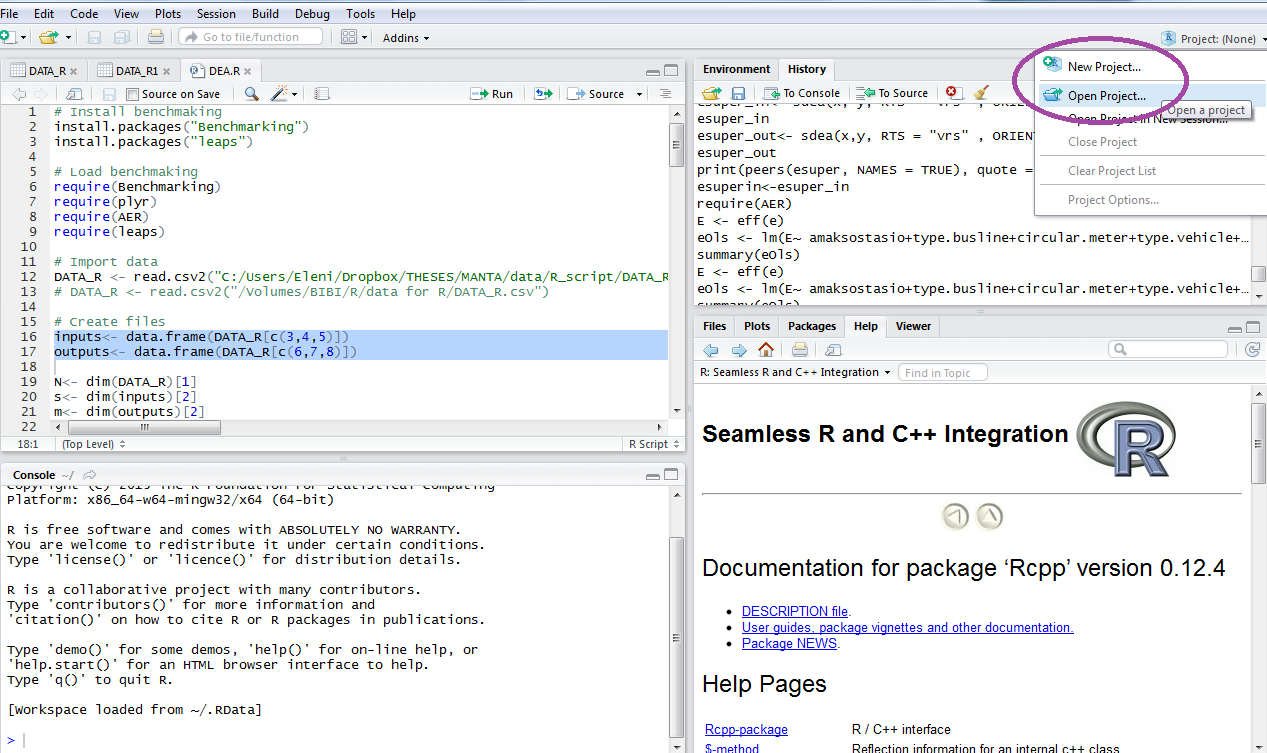
Task: Open the New File dropdown arrow
Action: (22, 38)
